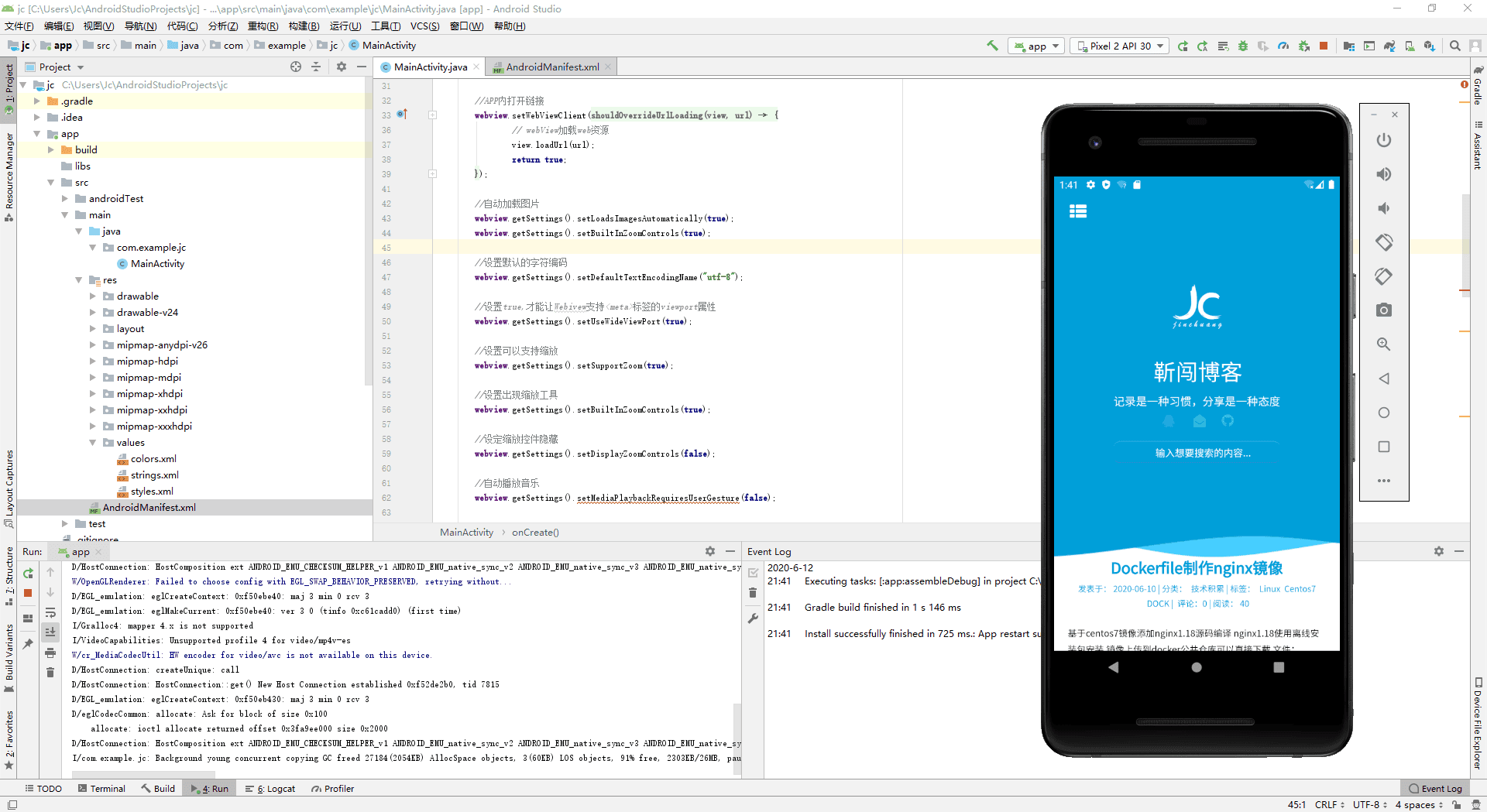The image size is (1487, 812).
Task: Take an emulator screenshot
Action: pyautogui.click(x=1384, y=310)
